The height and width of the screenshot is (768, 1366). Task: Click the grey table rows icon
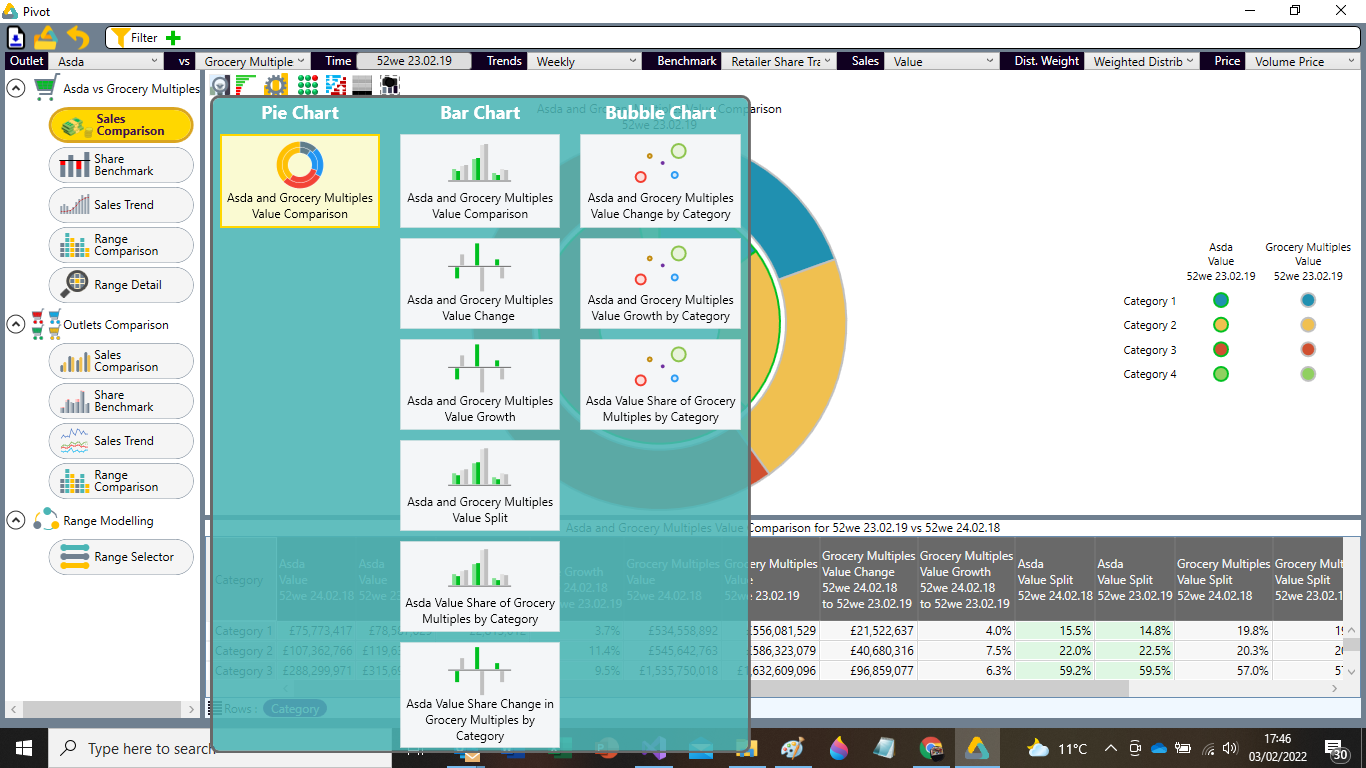(362, 86)
